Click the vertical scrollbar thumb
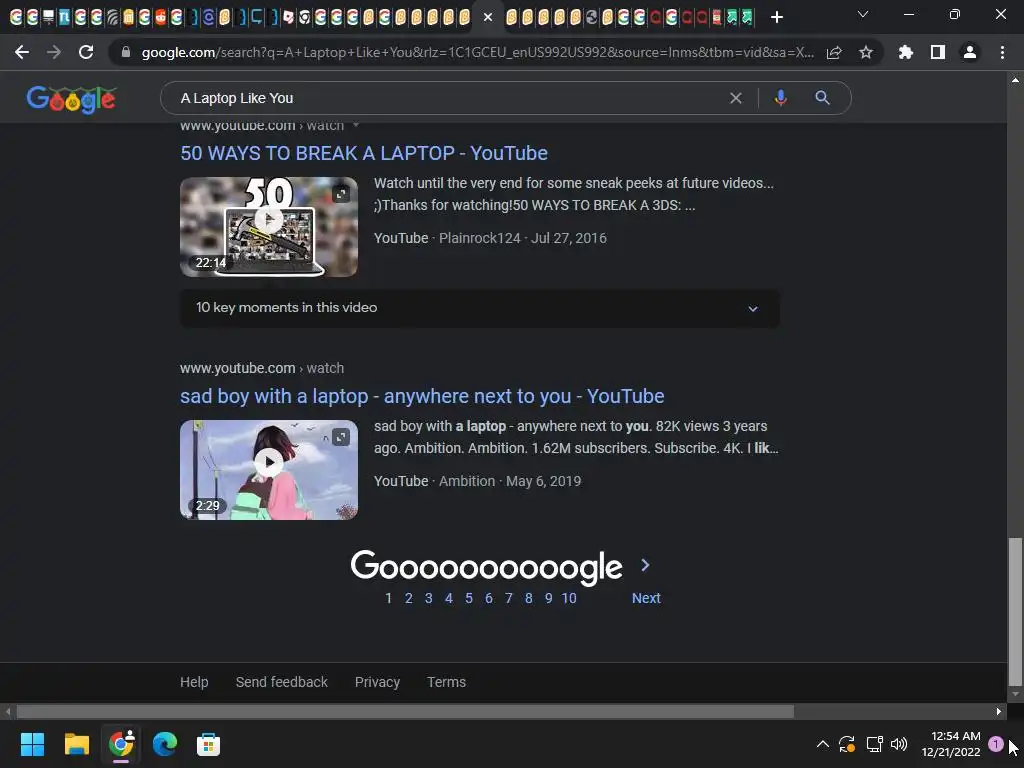Viewport: 1024px width, 768px height. pyautogui.click(x=1015, y=613)
